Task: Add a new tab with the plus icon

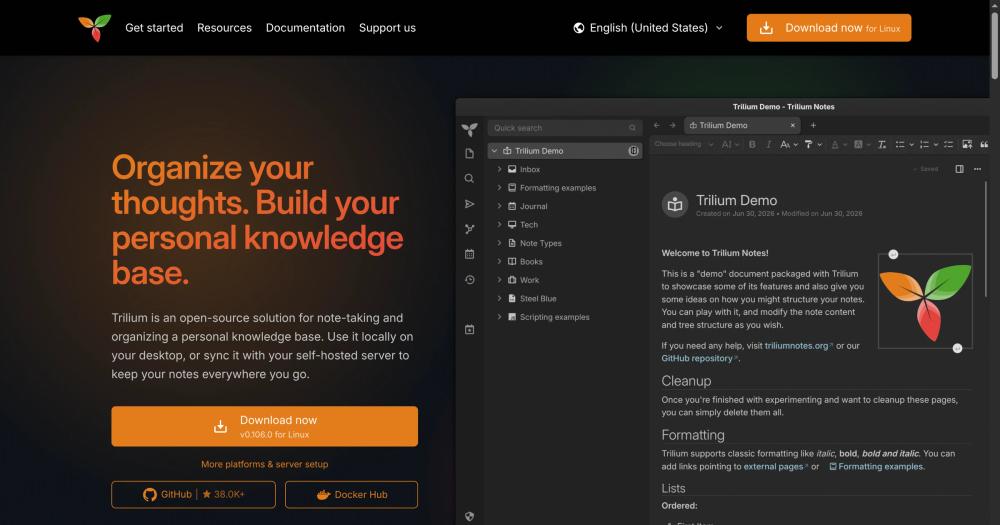Action: point(813,125)
